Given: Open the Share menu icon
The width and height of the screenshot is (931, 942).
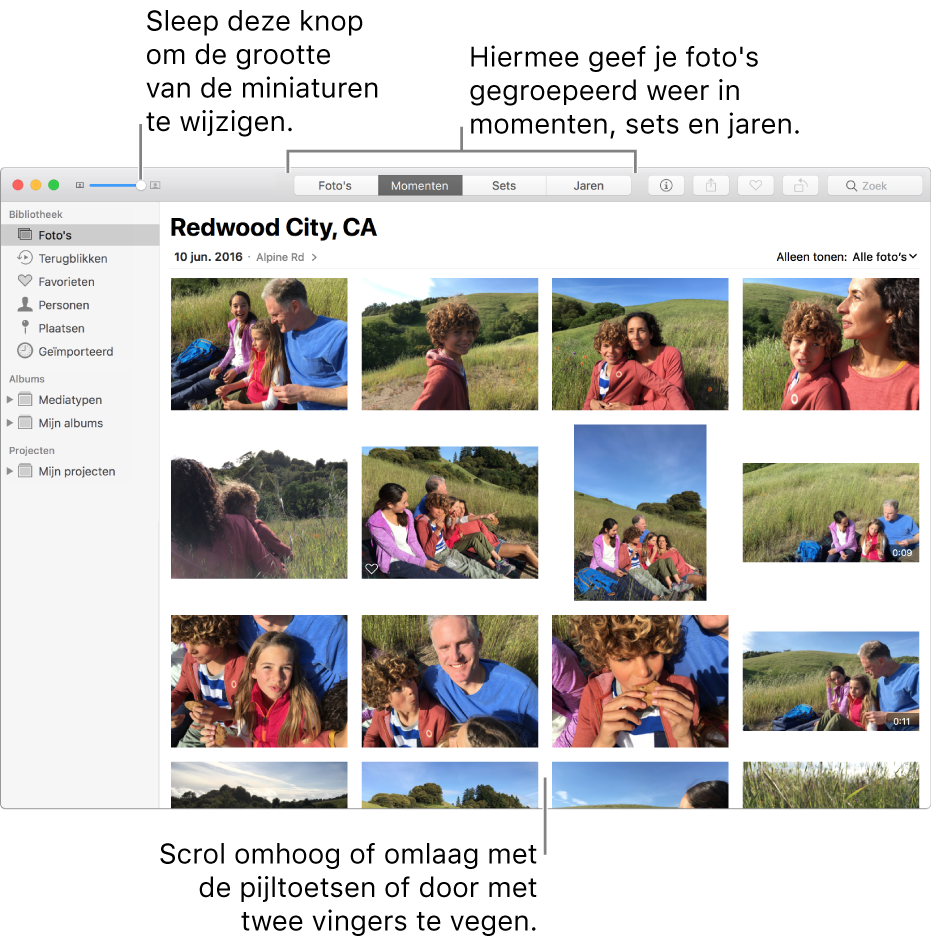Looking at the screenshot, I should pyautogui.click(x=711, y=185).
